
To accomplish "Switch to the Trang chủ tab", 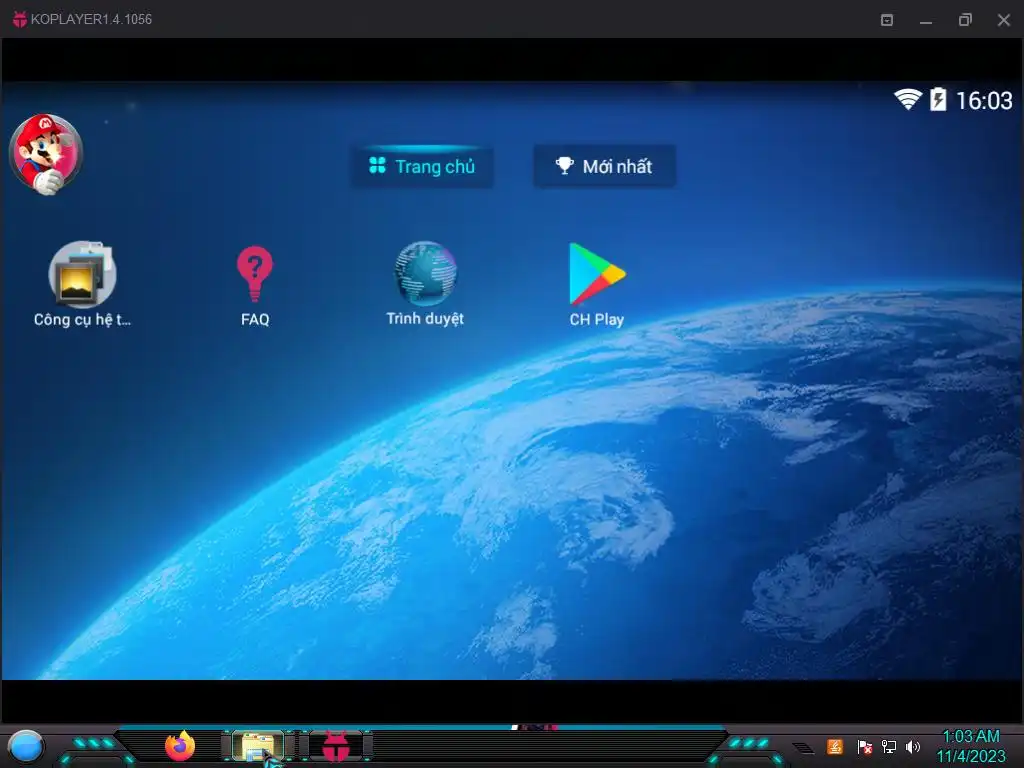I will point(422,167).
